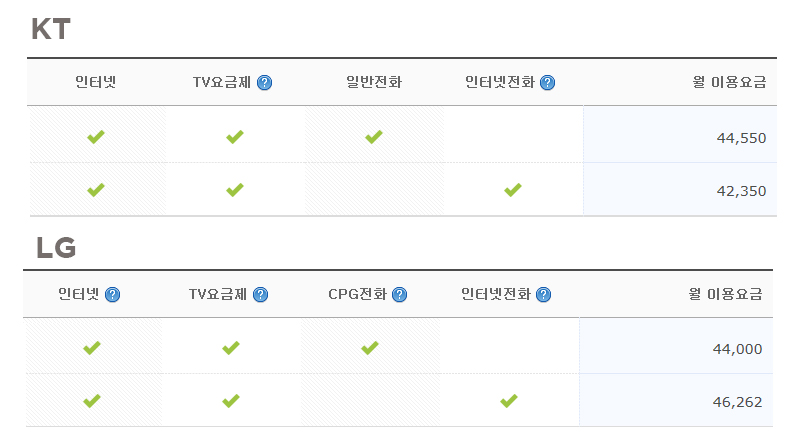799x440 pixels.
Task: Click 인터넷 checkmark in LG 46,262 row
Action: click(x=92, y=401)
